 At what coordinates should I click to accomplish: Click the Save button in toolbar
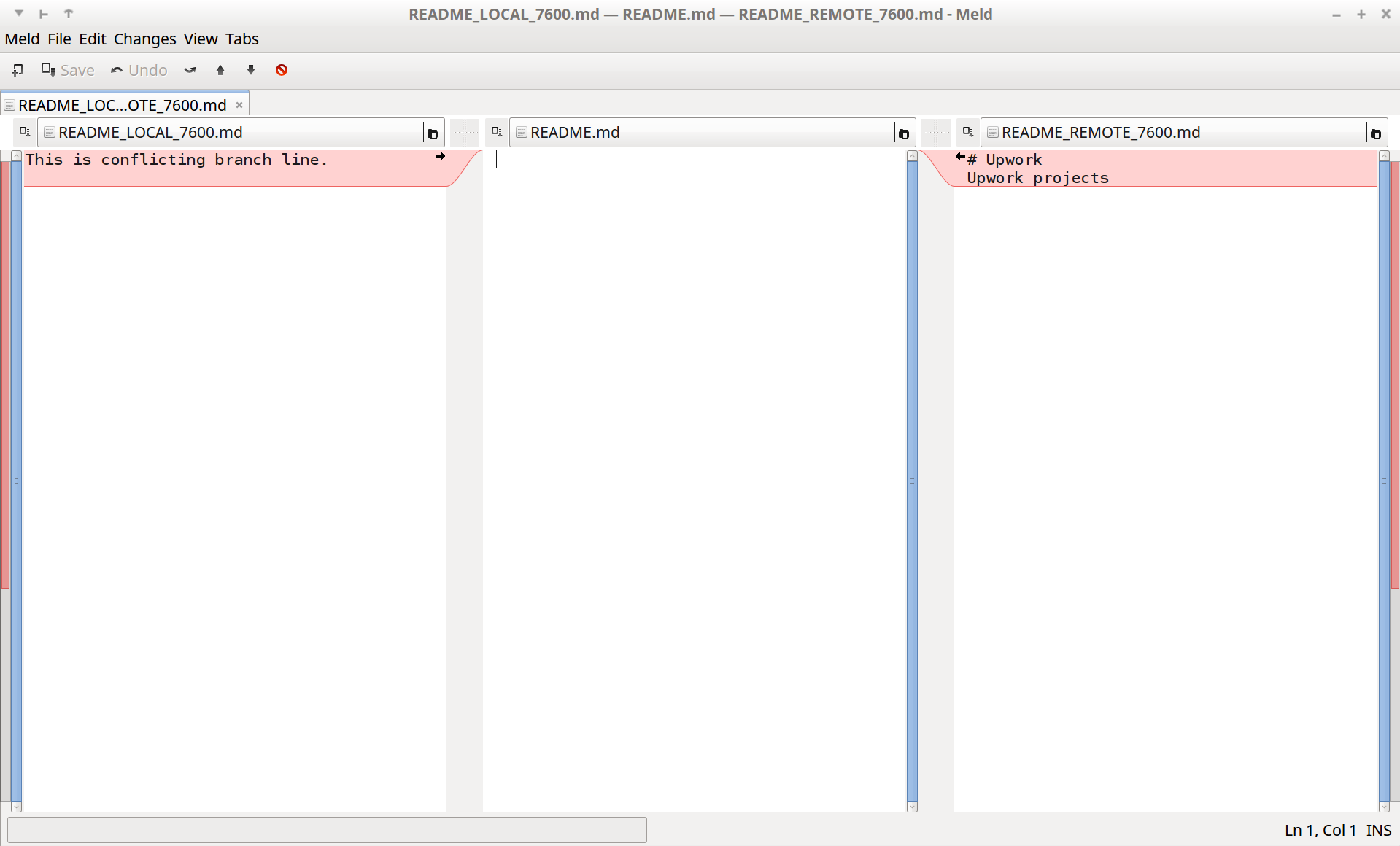pyautogui.click(x=68, y=70)
